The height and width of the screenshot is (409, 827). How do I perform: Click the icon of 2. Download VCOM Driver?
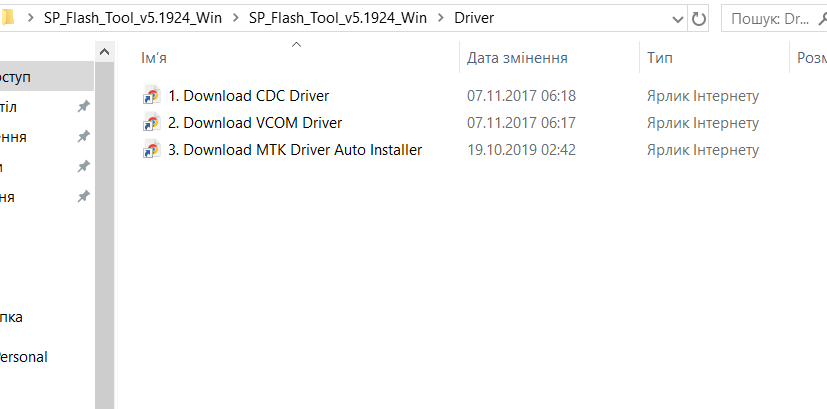click(151, 123)
